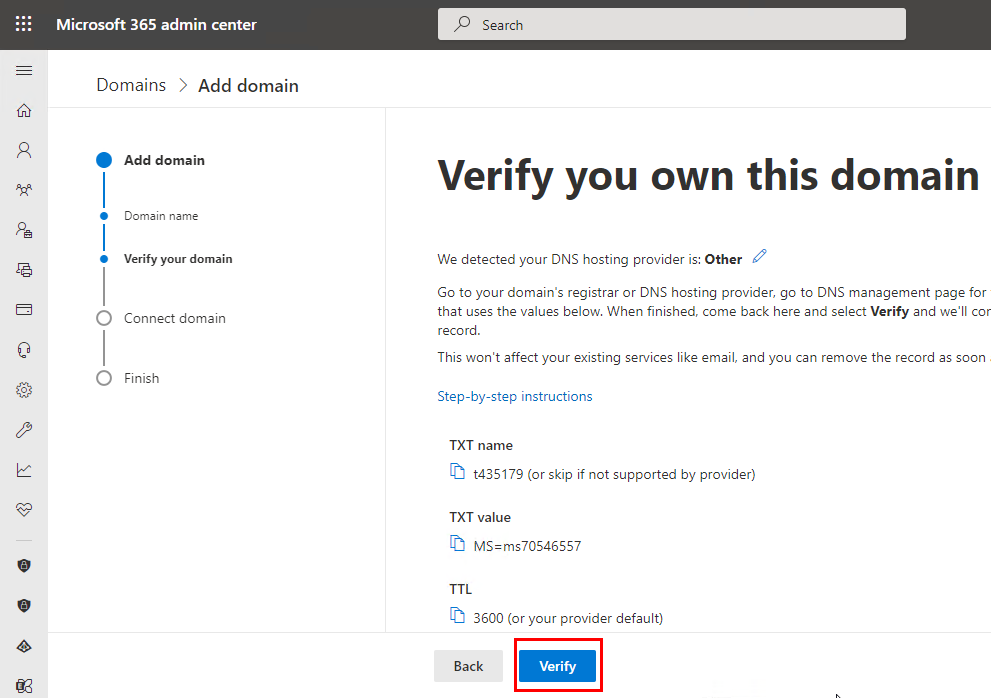Click the Back button

pos(468,666)
